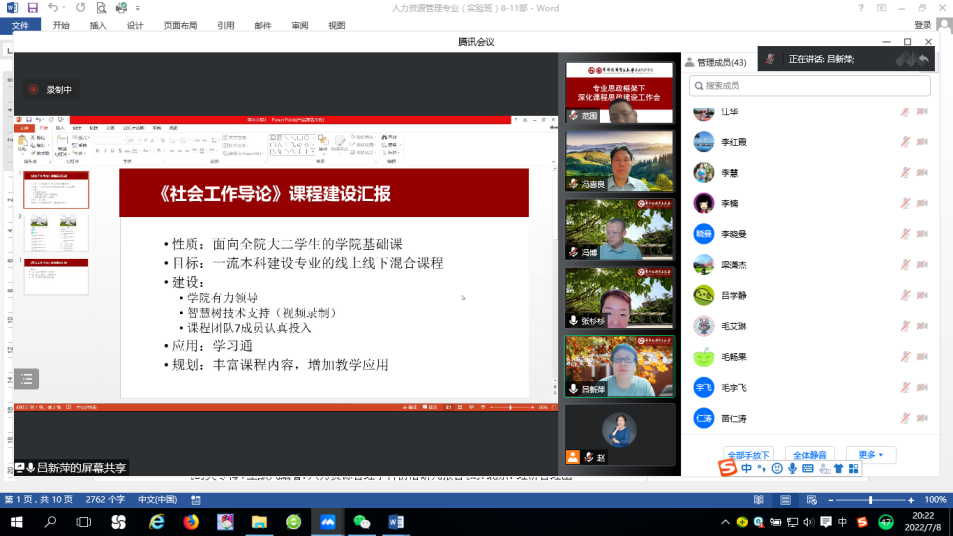
Task: Expand the 更多 dropdown in member panel
Action: point(870,455)
